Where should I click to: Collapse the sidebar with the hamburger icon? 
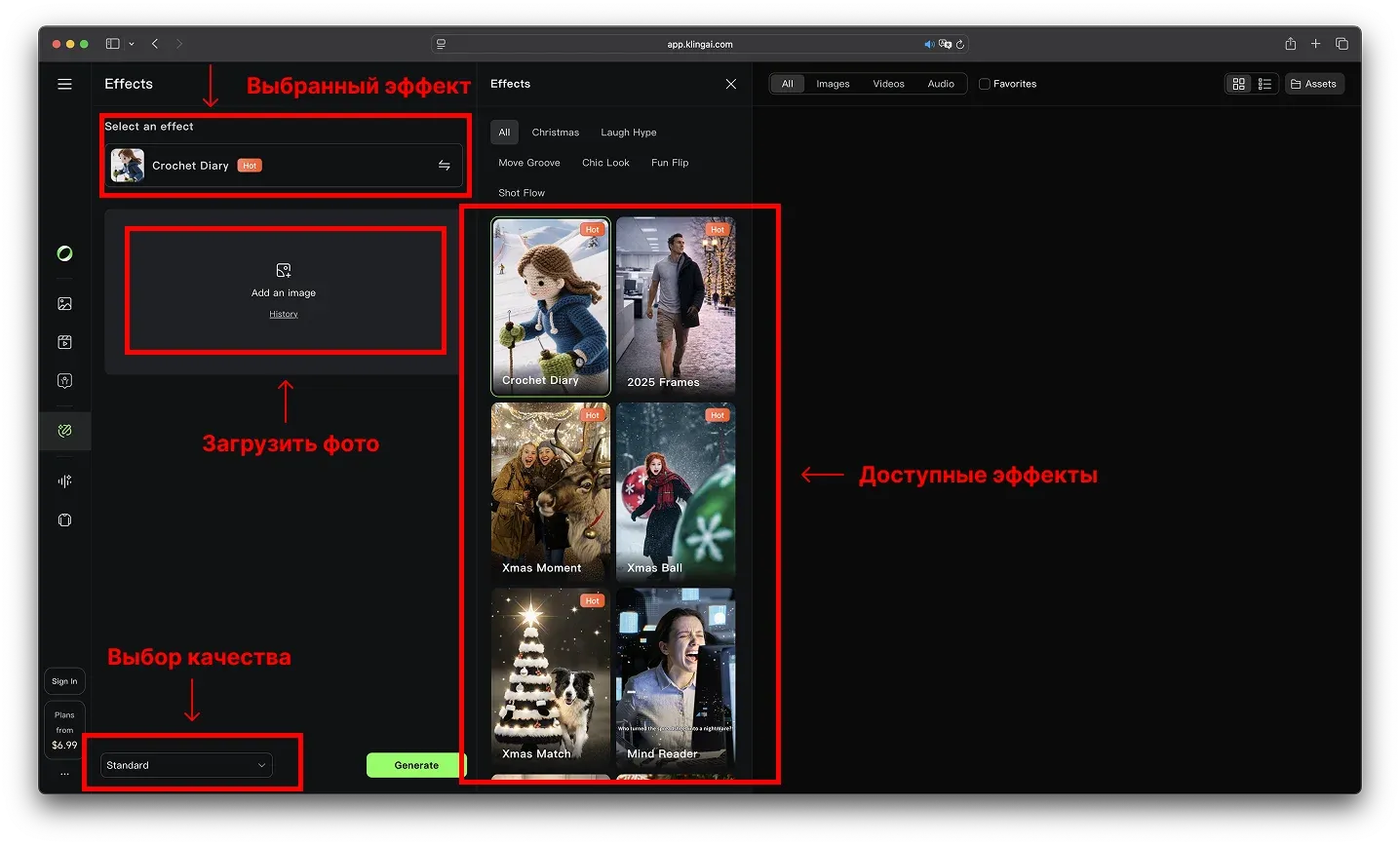pos(64,84)
